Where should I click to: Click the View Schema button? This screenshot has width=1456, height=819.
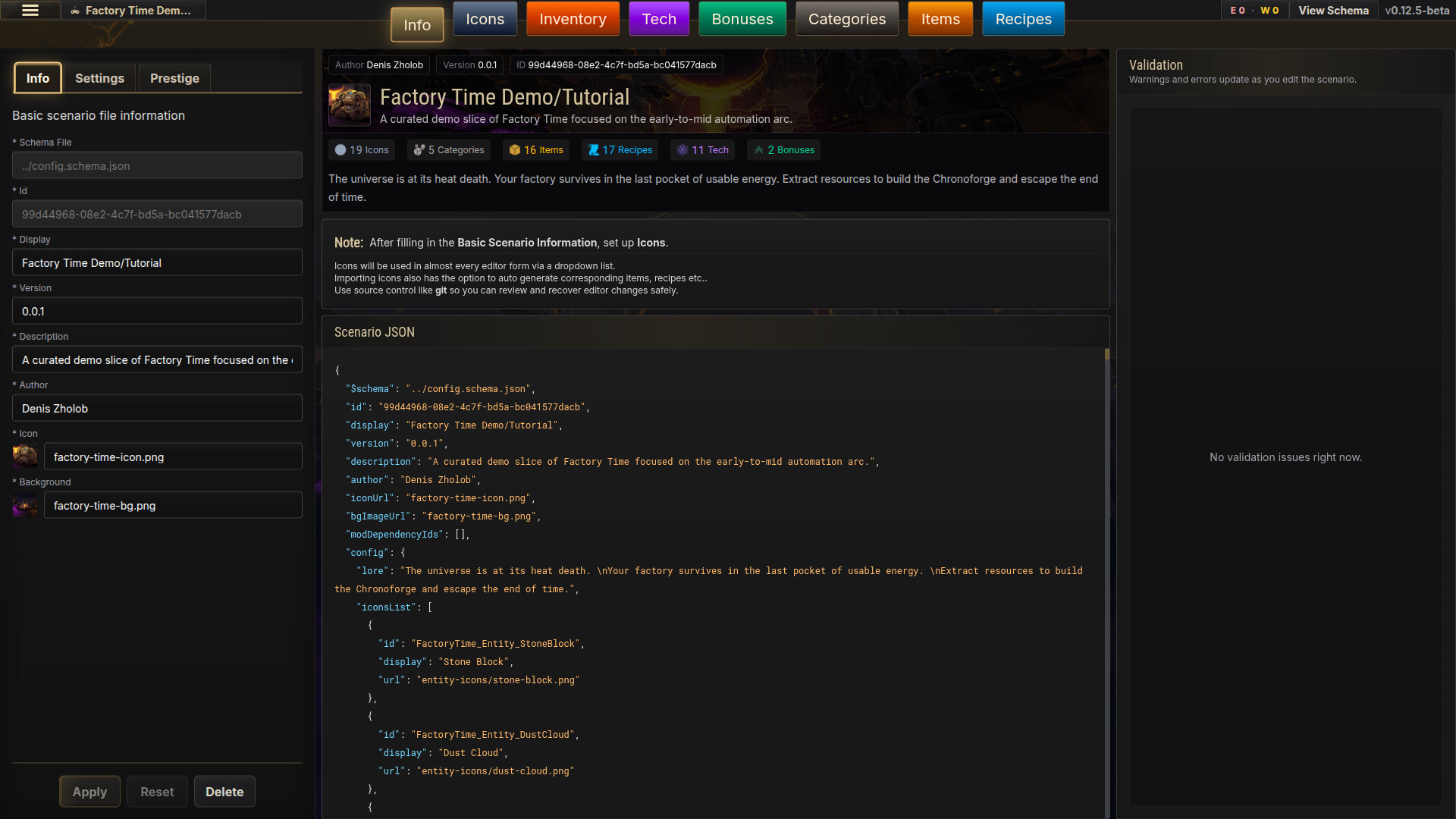click(x=1333, y=11)
